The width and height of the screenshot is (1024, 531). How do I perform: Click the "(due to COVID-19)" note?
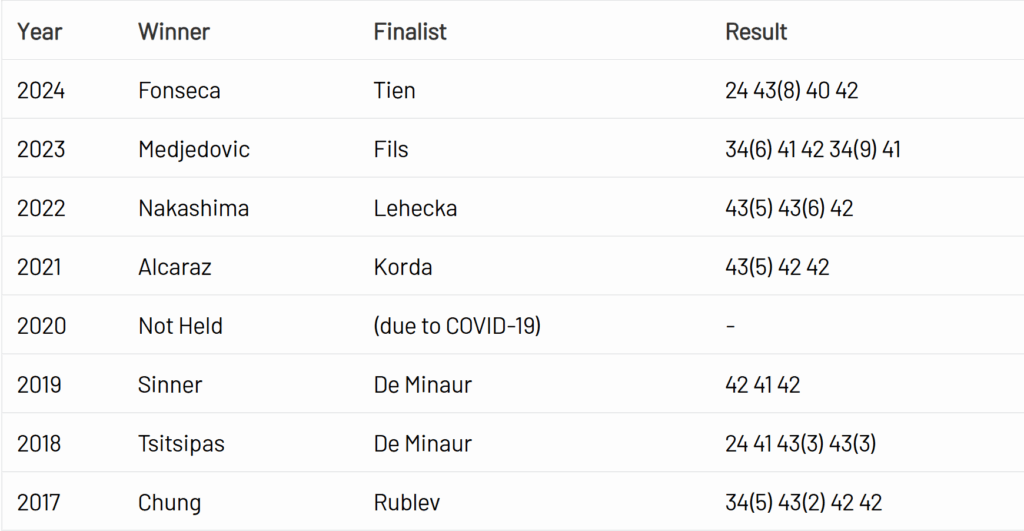pos(457,327)
